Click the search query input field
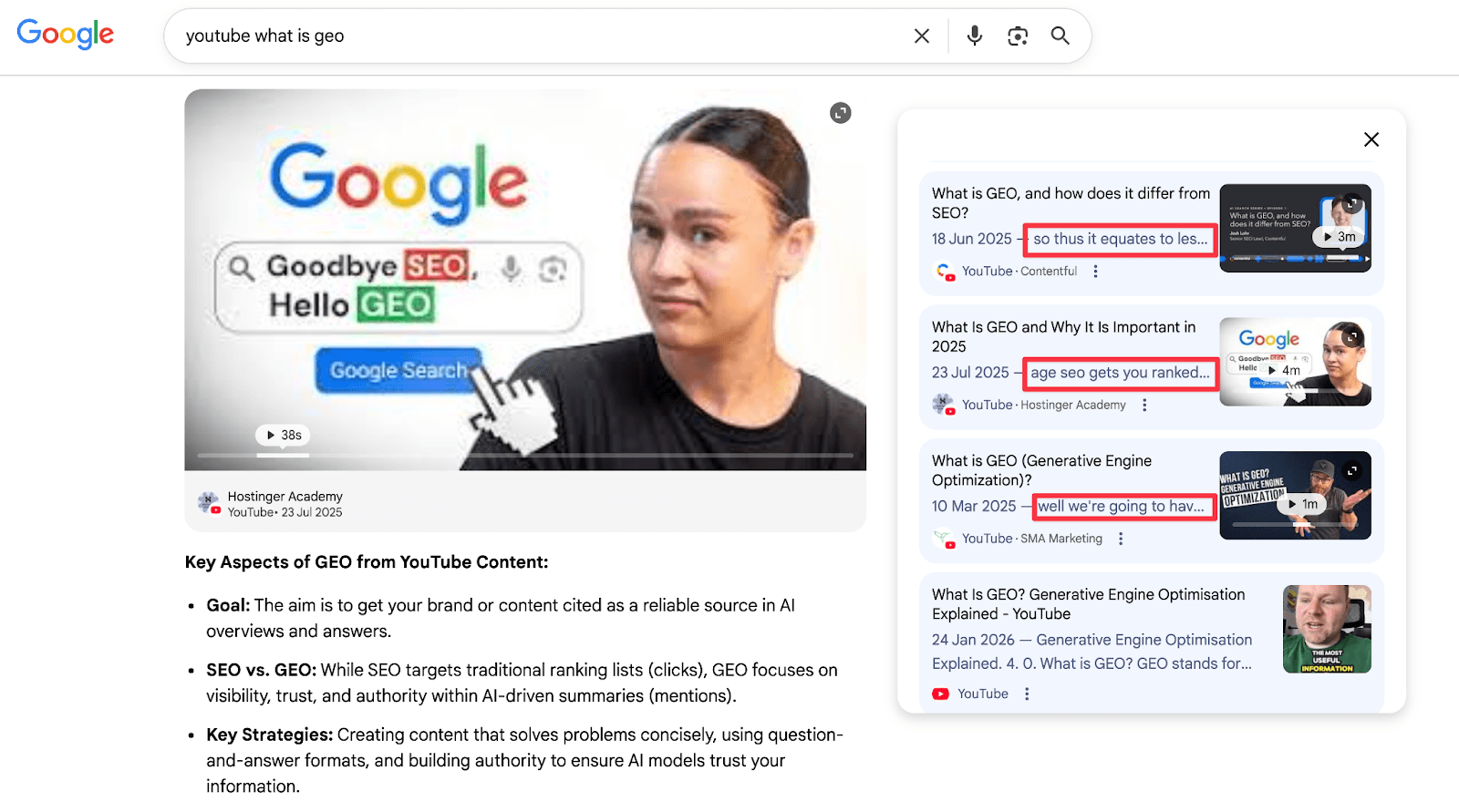The width and height of the screenshot is (1459, 812). 543,36
